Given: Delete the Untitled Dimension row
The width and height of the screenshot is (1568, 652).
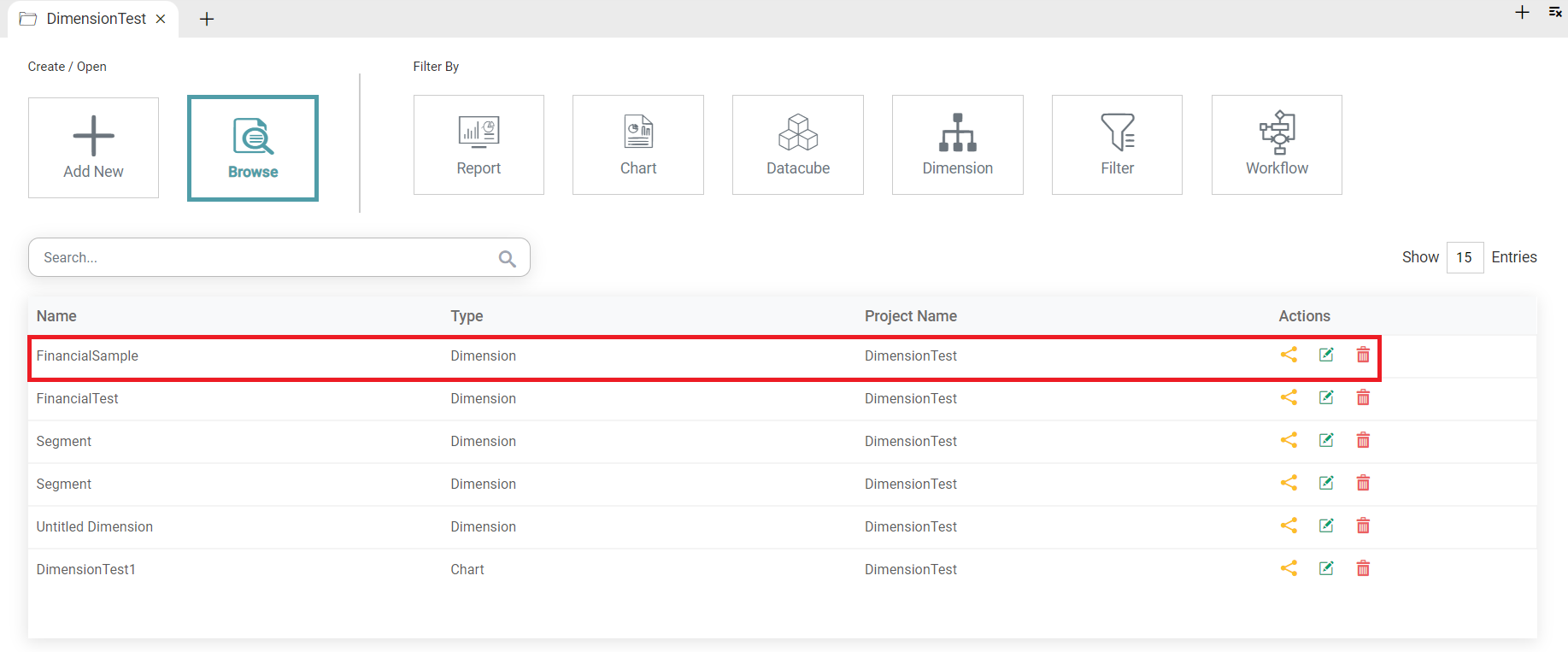Looking at the screenshot, I should pyautogui.click(x=1363, y=526).
